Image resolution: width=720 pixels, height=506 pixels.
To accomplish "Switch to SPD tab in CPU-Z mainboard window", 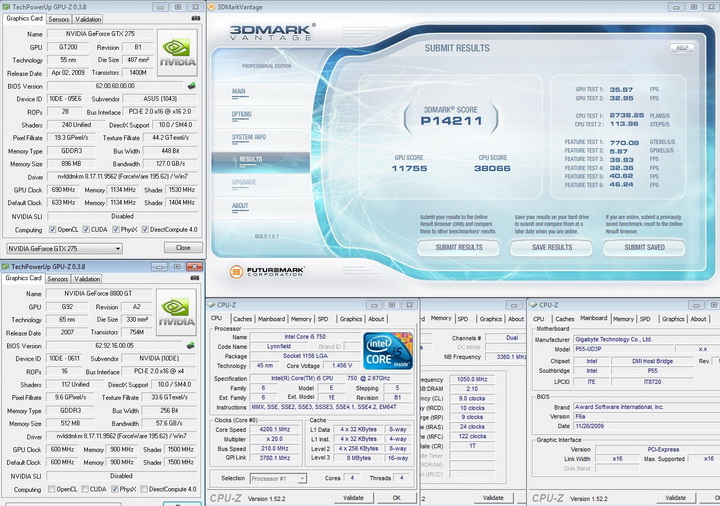I will coord(645,319).
